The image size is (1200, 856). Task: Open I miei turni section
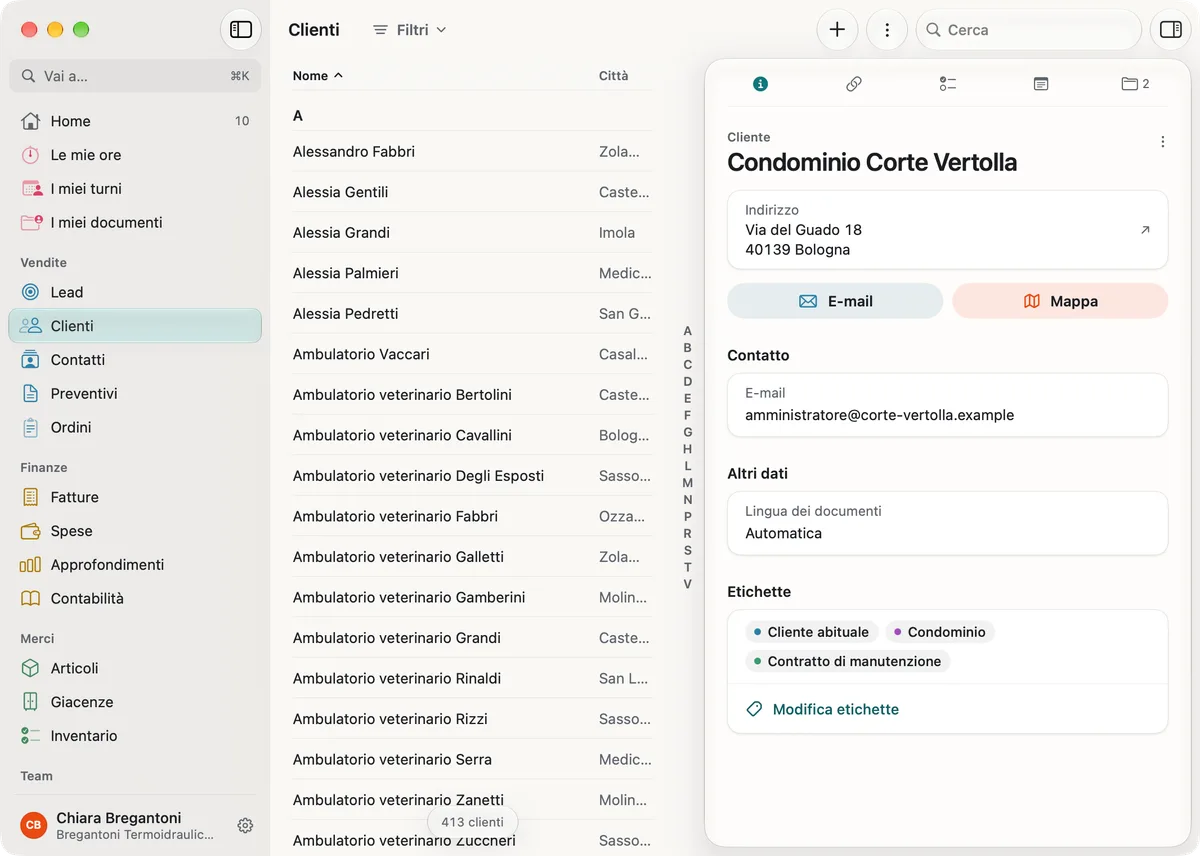(x=135, y=189)
